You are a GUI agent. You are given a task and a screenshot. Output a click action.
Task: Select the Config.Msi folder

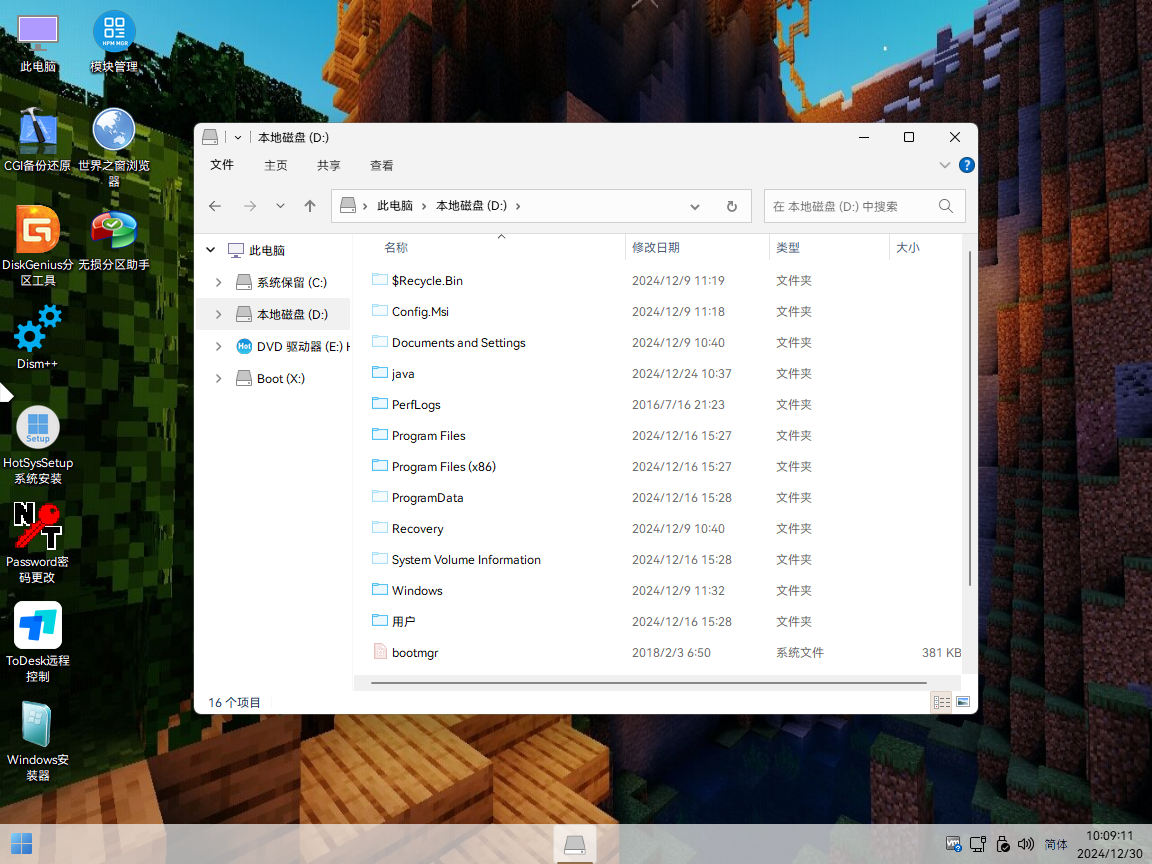coord(420,312)
